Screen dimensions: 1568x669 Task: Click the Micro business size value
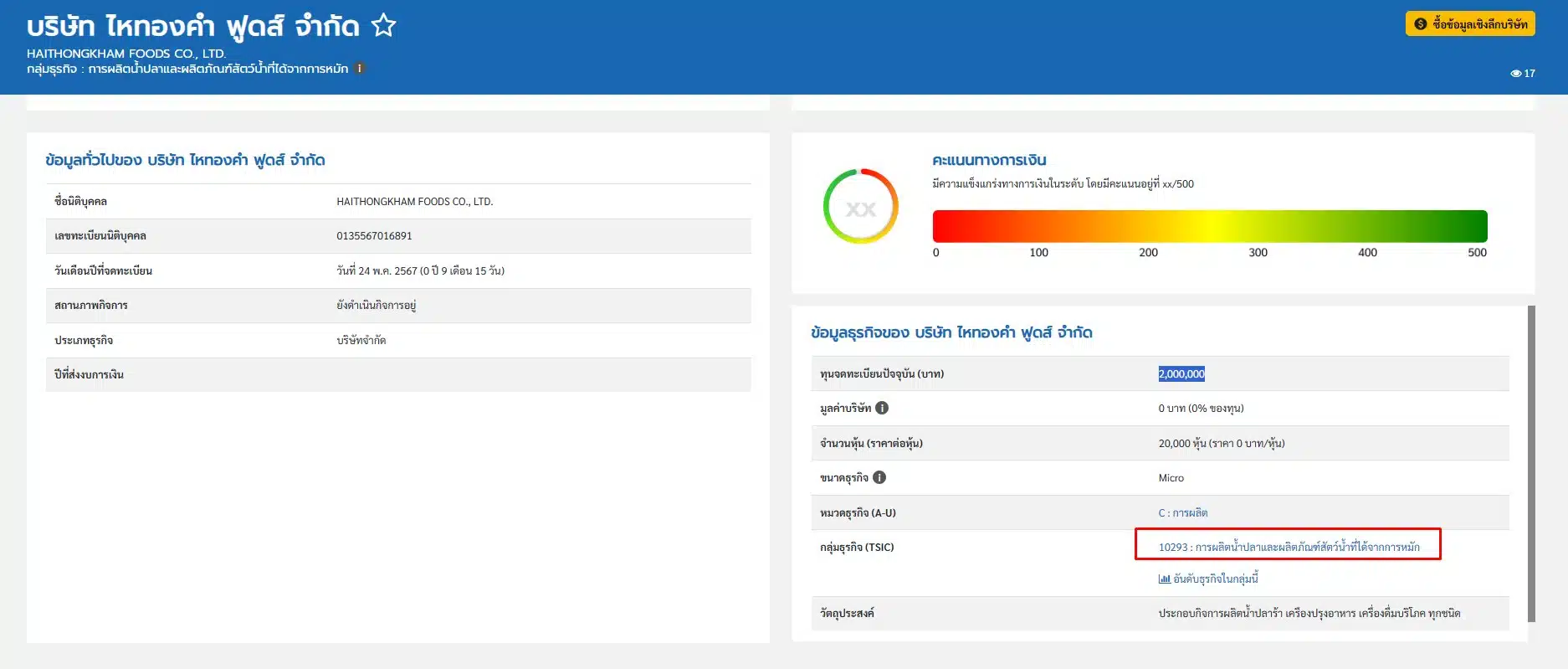[x=1171, y=478]
